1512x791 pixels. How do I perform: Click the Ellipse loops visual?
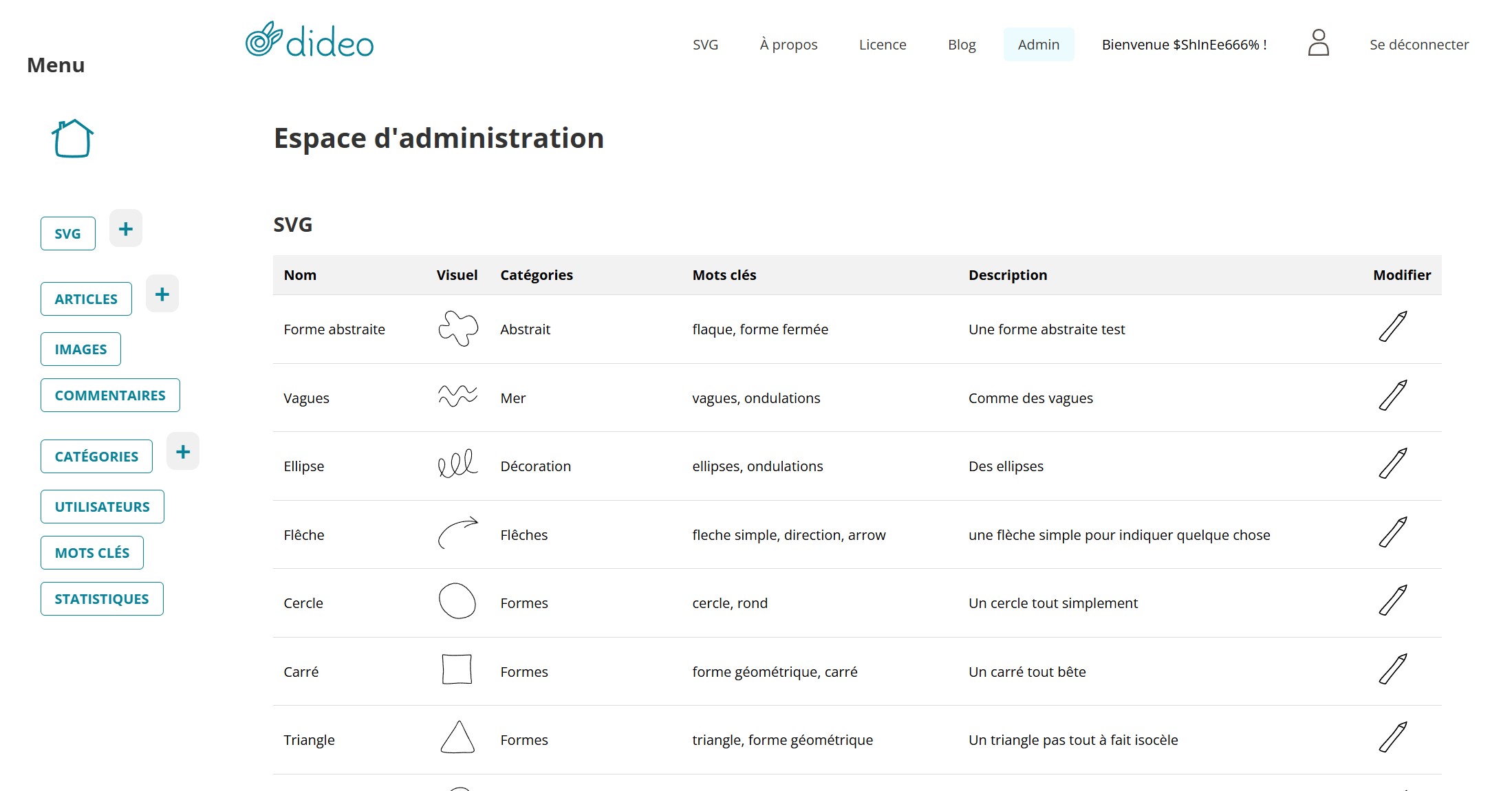point(457,464)
